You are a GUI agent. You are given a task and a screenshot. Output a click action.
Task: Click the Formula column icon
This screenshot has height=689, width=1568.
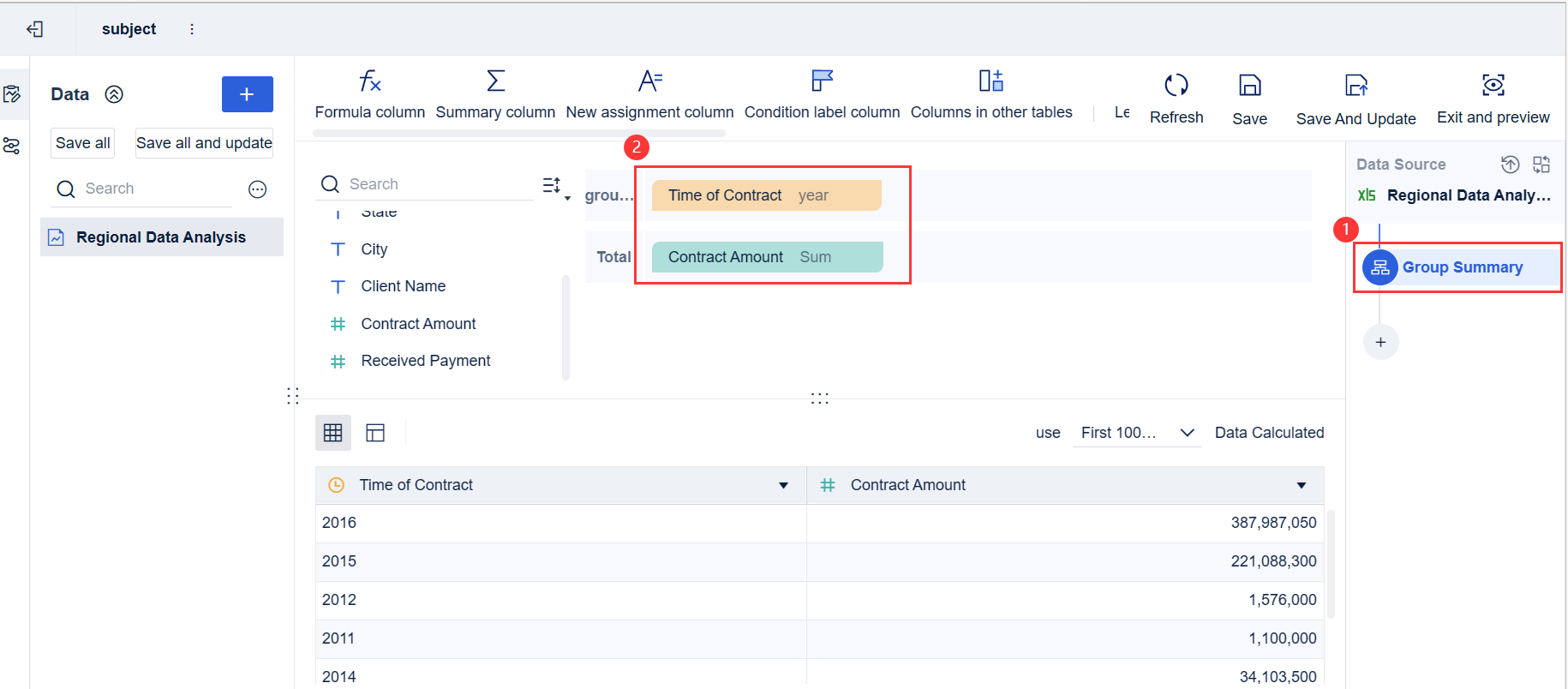pos(369,82)
